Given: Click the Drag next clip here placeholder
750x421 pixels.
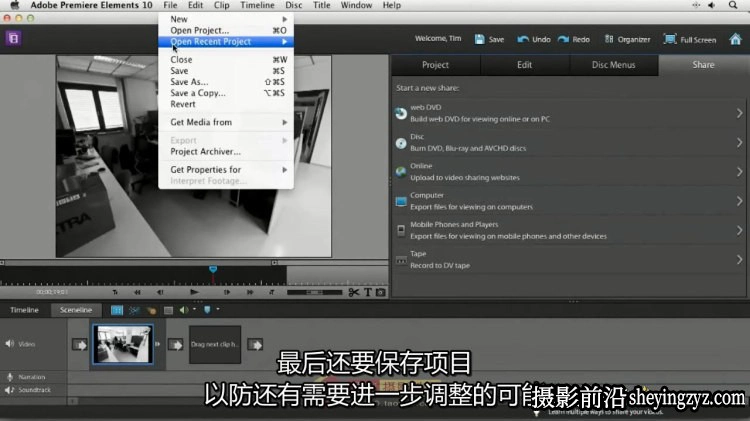Looking at the screenshot, I should point(215,344).
